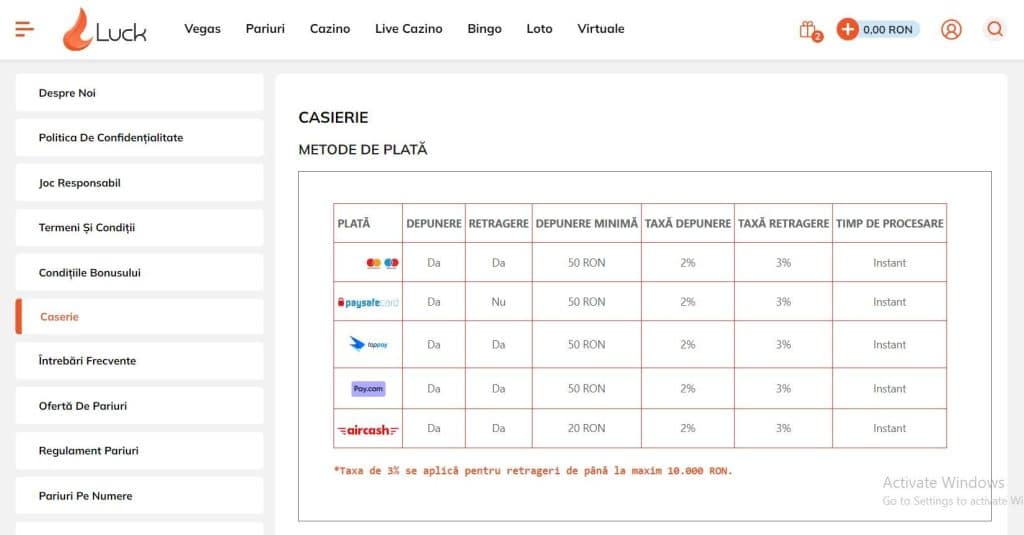Open Ofertă De Pariuri link
1024x535 pixels.
click(140, 406)
